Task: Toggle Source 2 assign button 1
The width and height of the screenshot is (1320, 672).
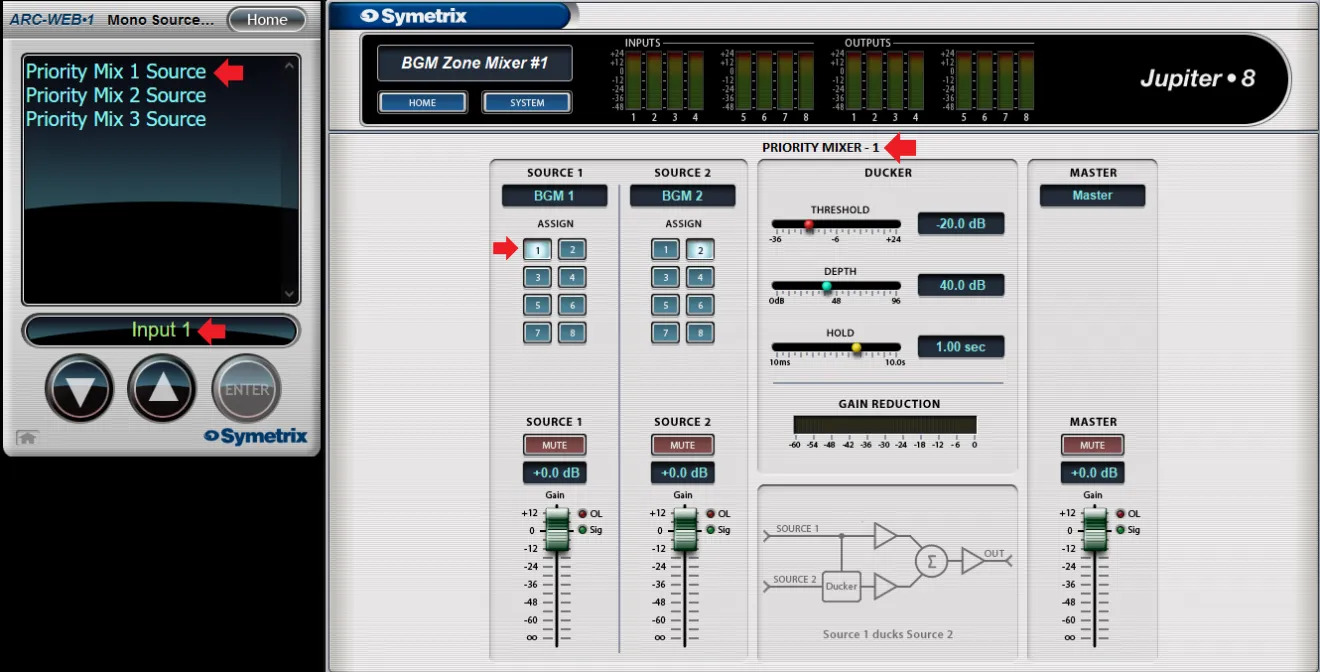Action: [x=665, y=249]
